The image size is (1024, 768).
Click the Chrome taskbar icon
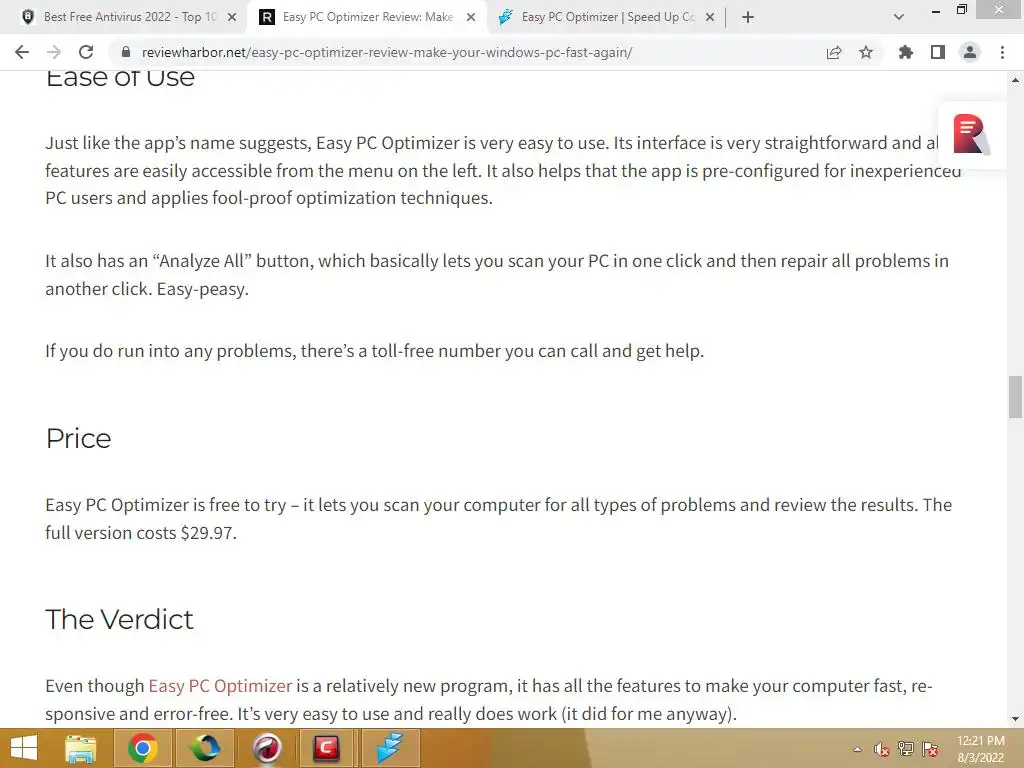click(x=142, y=748)
